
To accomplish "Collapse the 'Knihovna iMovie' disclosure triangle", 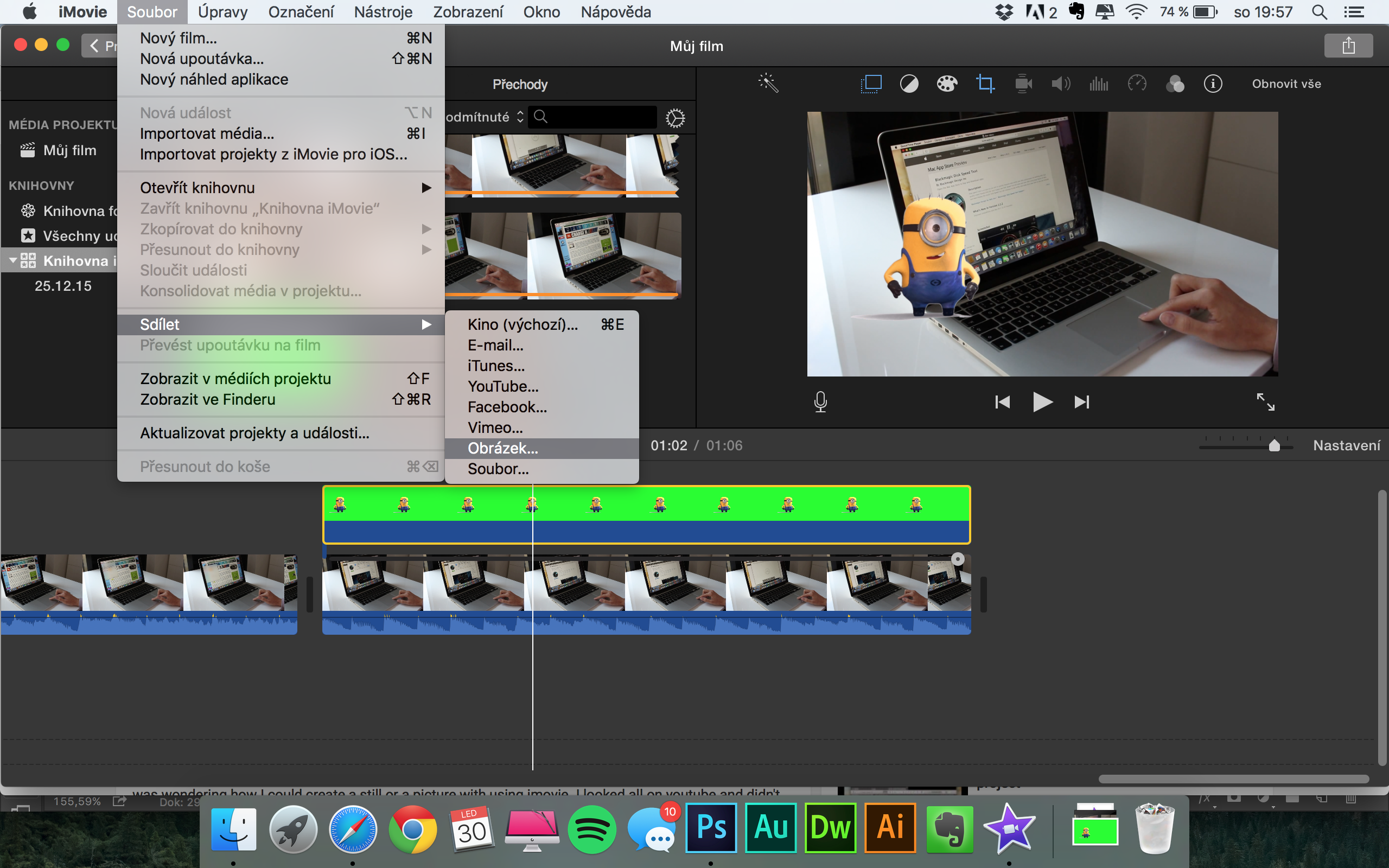I will (x=12, y=260).
